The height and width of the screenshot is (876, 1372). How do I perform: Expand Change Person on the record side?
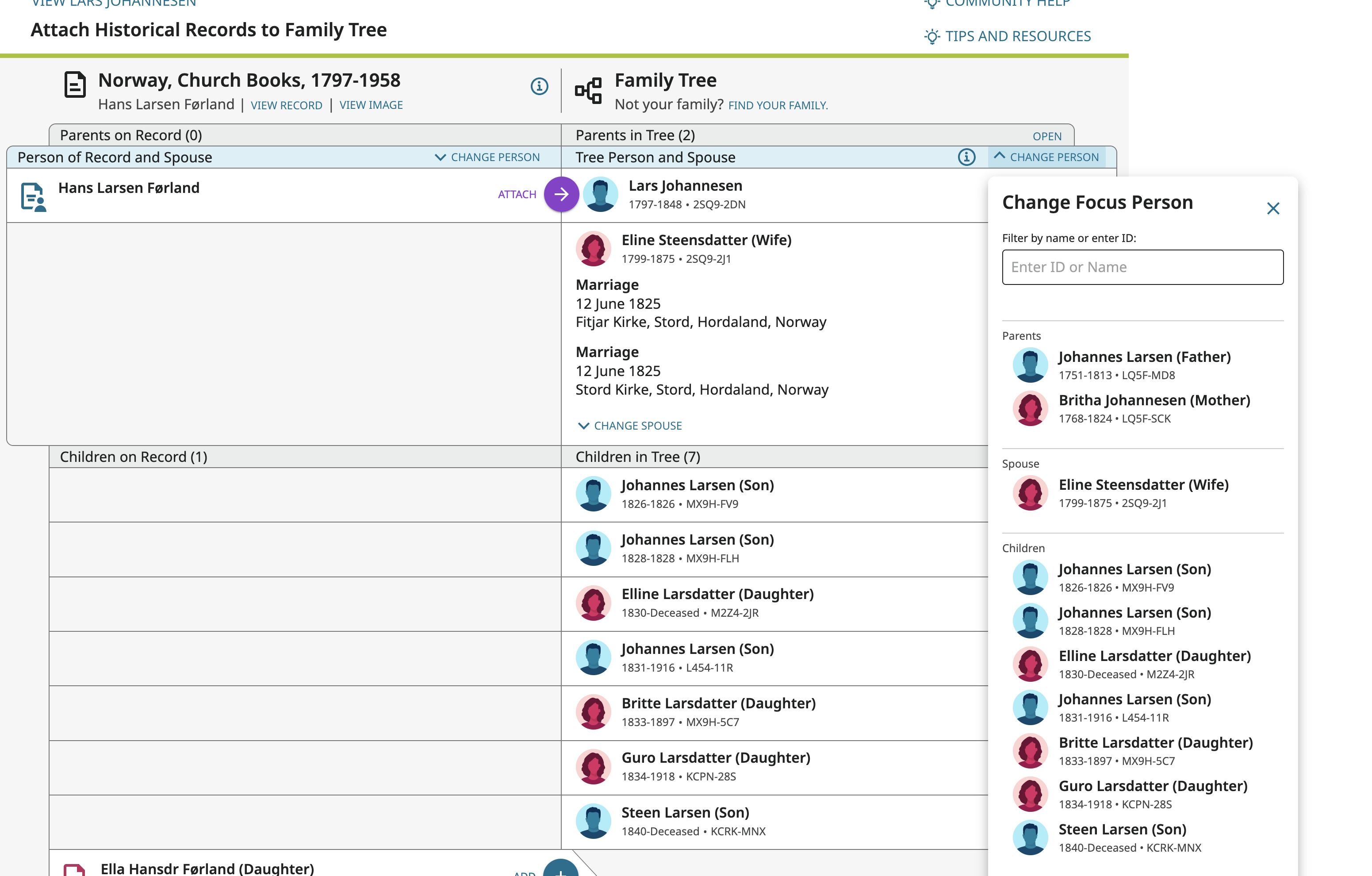pos(487,158)
